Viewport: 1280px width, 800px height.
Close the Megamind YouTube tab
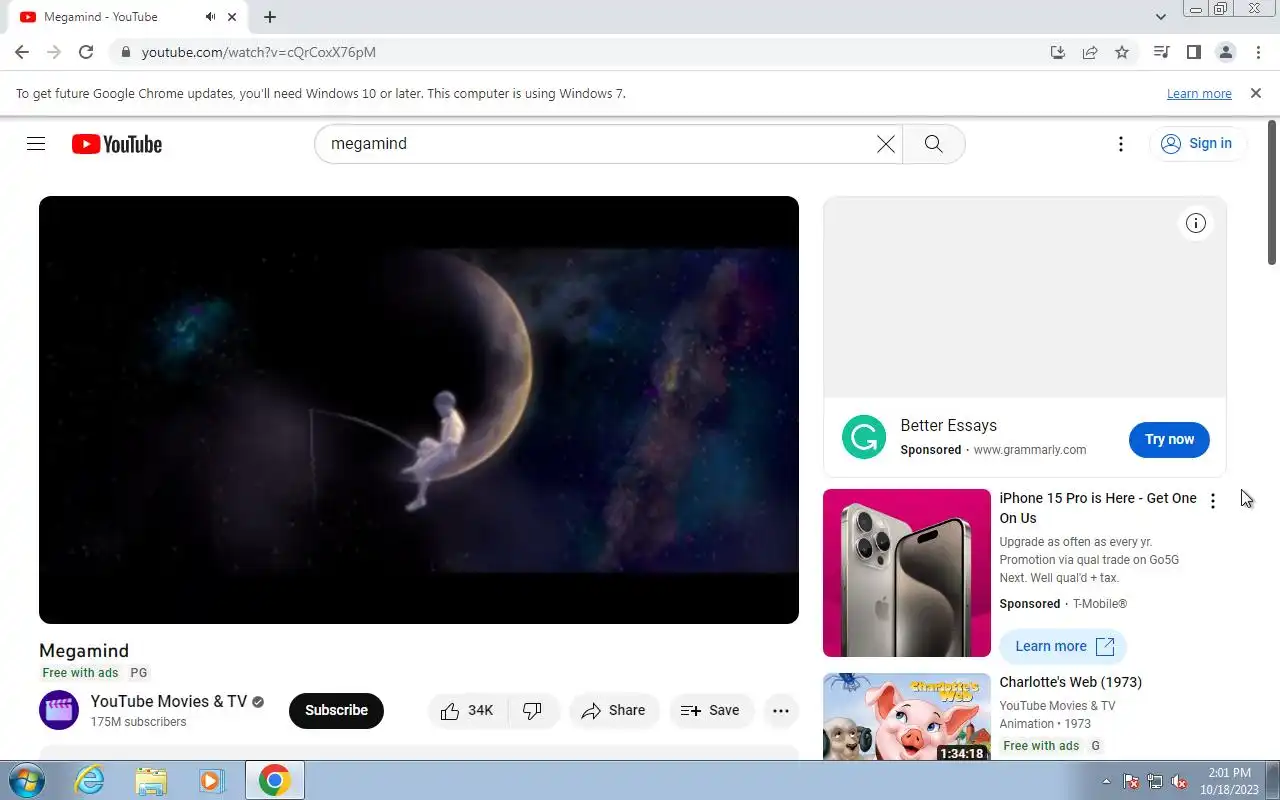(x=232, y=17)
